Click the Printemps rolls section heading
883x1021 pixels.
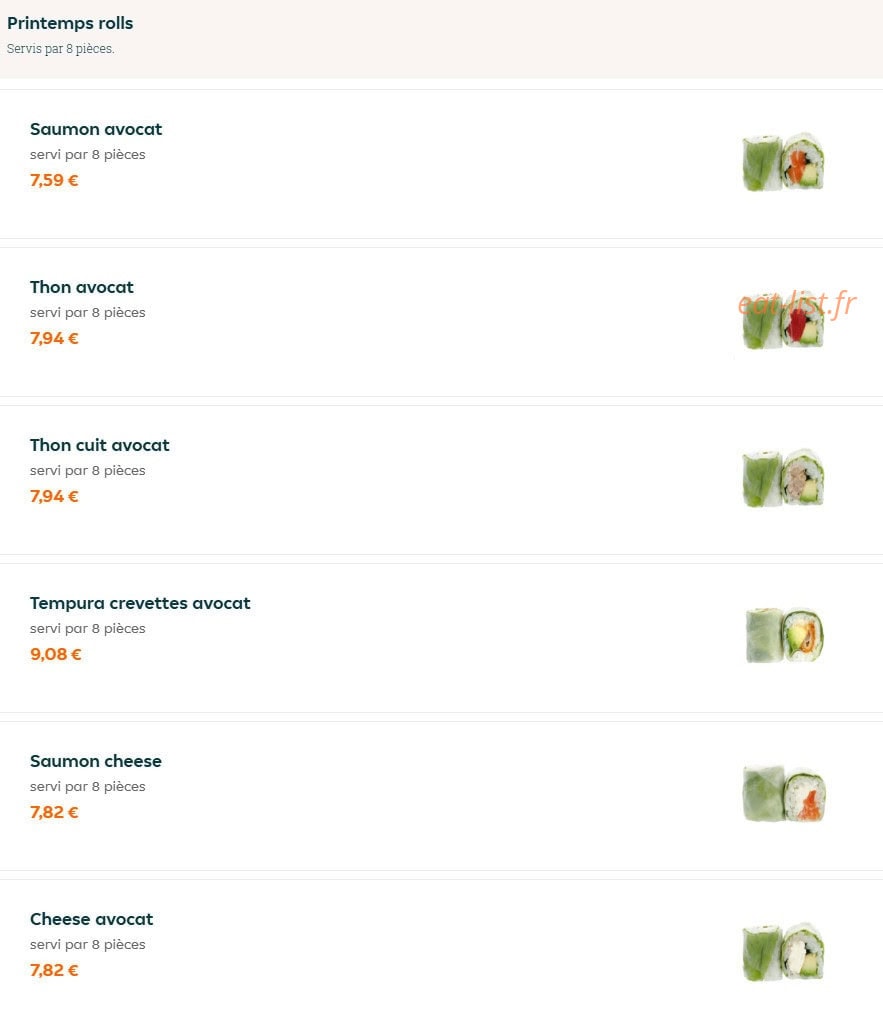click(x=70, y=23)
